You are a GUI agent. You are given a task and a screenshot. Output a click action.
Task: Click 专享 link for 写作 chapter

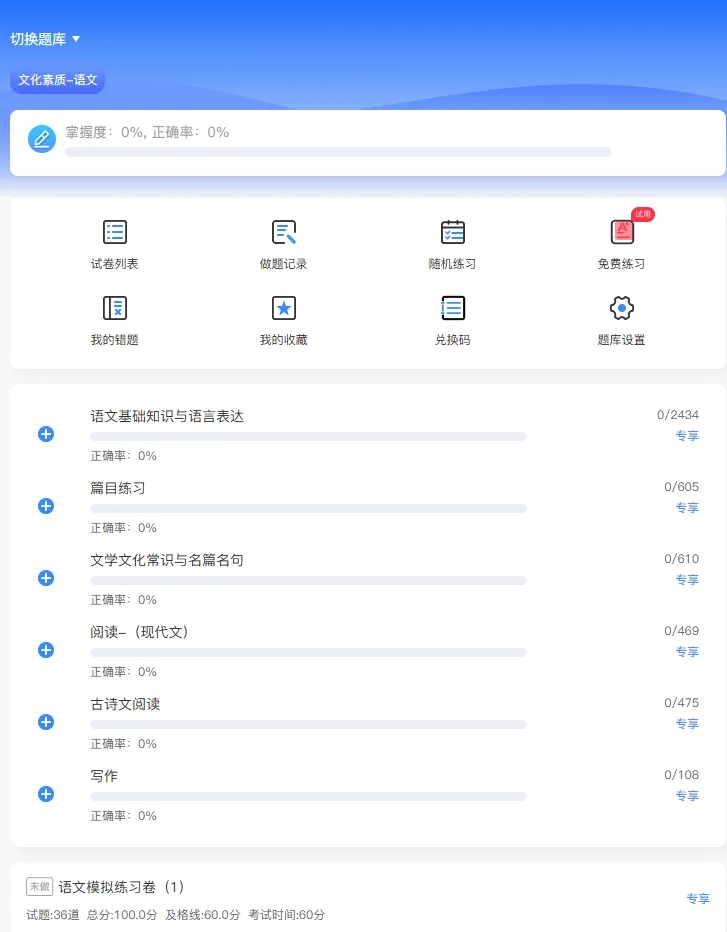click(x=686, y=796)
